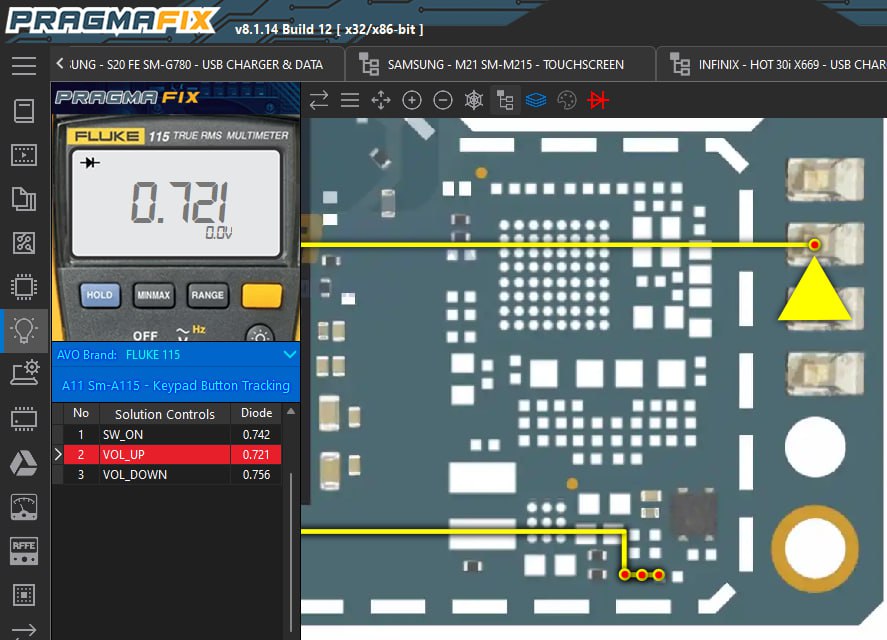Click the vertical scrollbar of solution table
This screenshot has height=640, width=887.
click(x=291, y=552)
